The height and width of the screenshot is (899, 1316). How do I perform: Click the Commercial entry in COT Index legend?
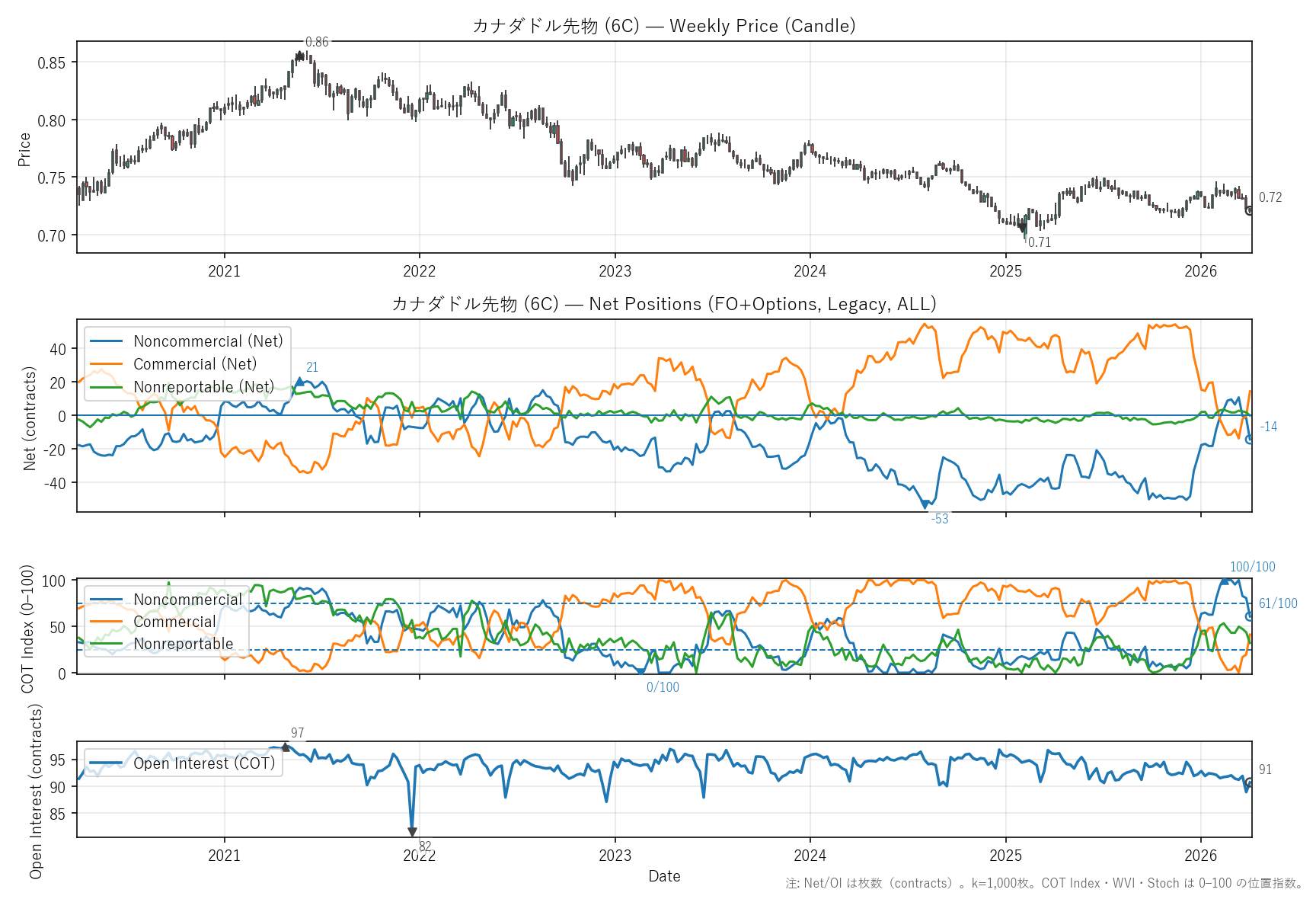pos(174,622)
